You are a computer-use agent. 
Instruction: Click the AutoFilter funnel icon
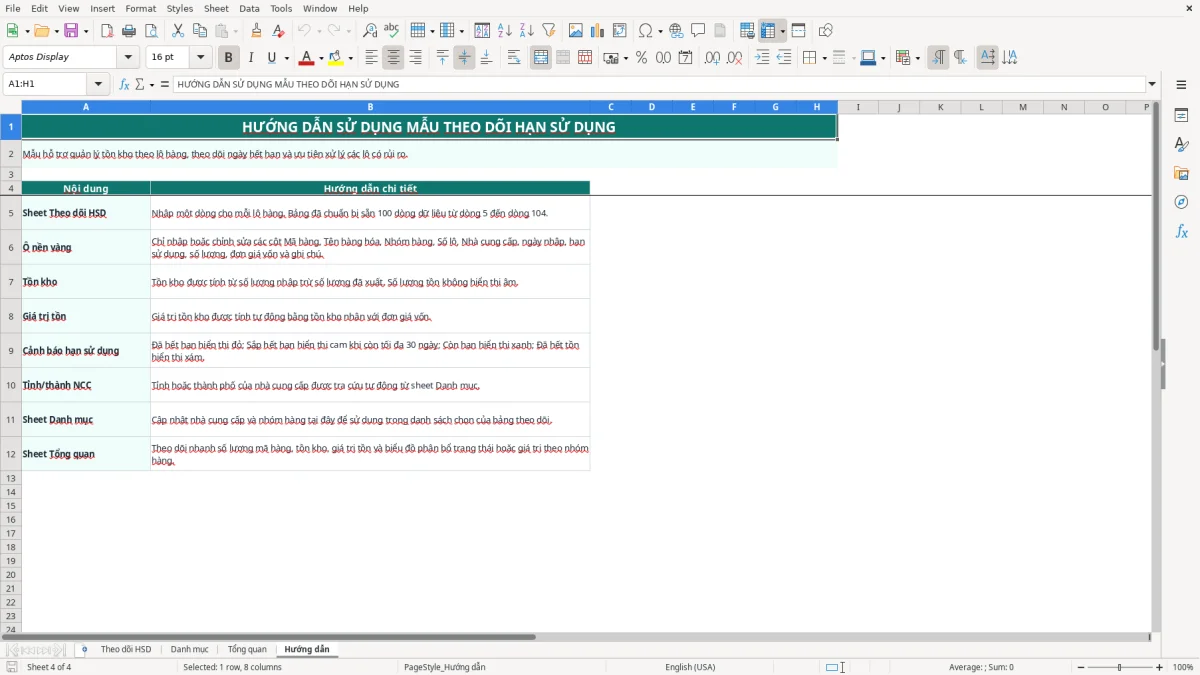pyautogui.click(x=549, y=31)
